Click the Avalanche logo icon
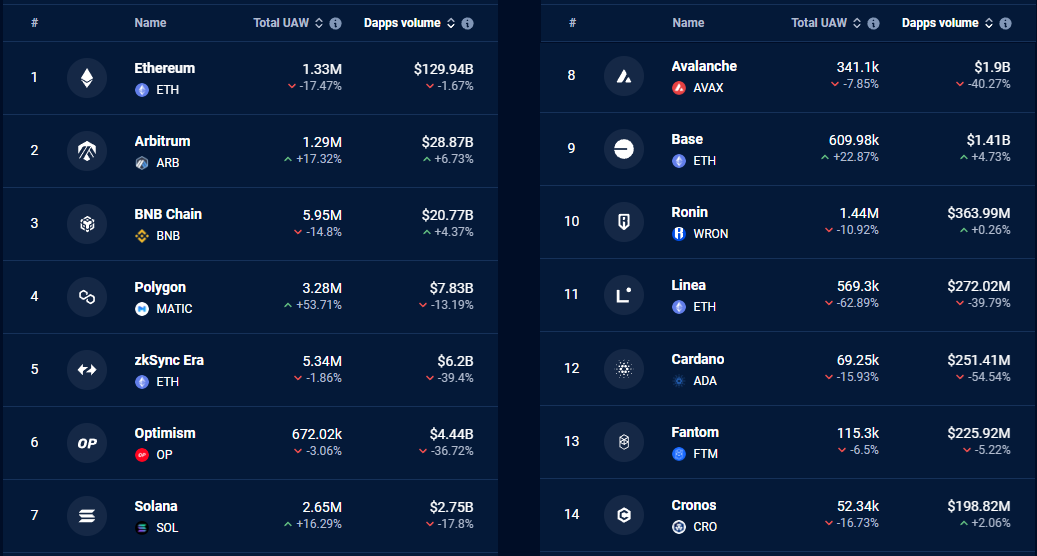This screenshot has height=556, width=1037. coord(624,76)
